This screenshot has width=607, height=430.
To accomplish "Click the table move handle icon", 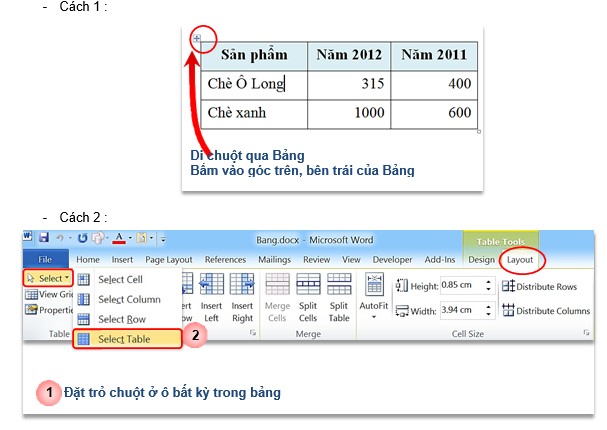I will [196, 39].
